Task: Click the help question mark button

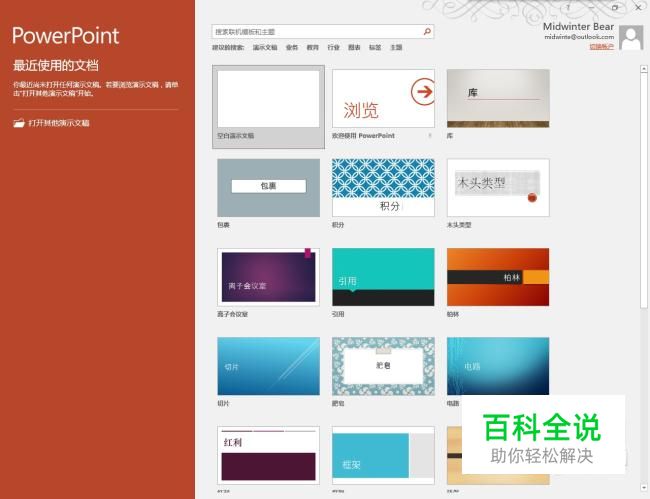Action: (569, 7)
